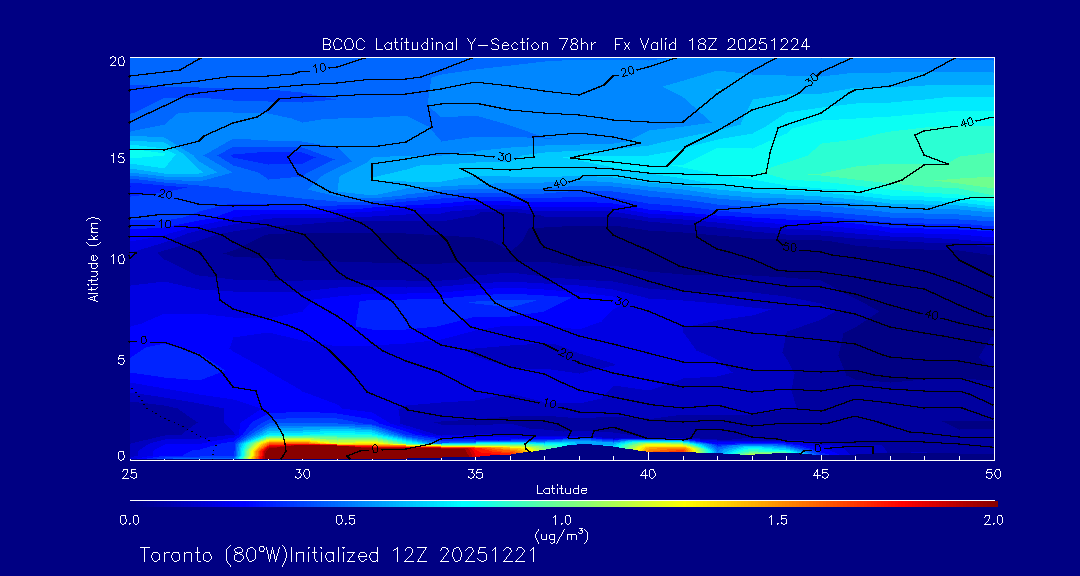The height and width of the screenshot is (576, 1080).
Task: Click the "Toronto (80°W)Initialized 12Z 20251221" footer text
Action: [x=338, y=555]
